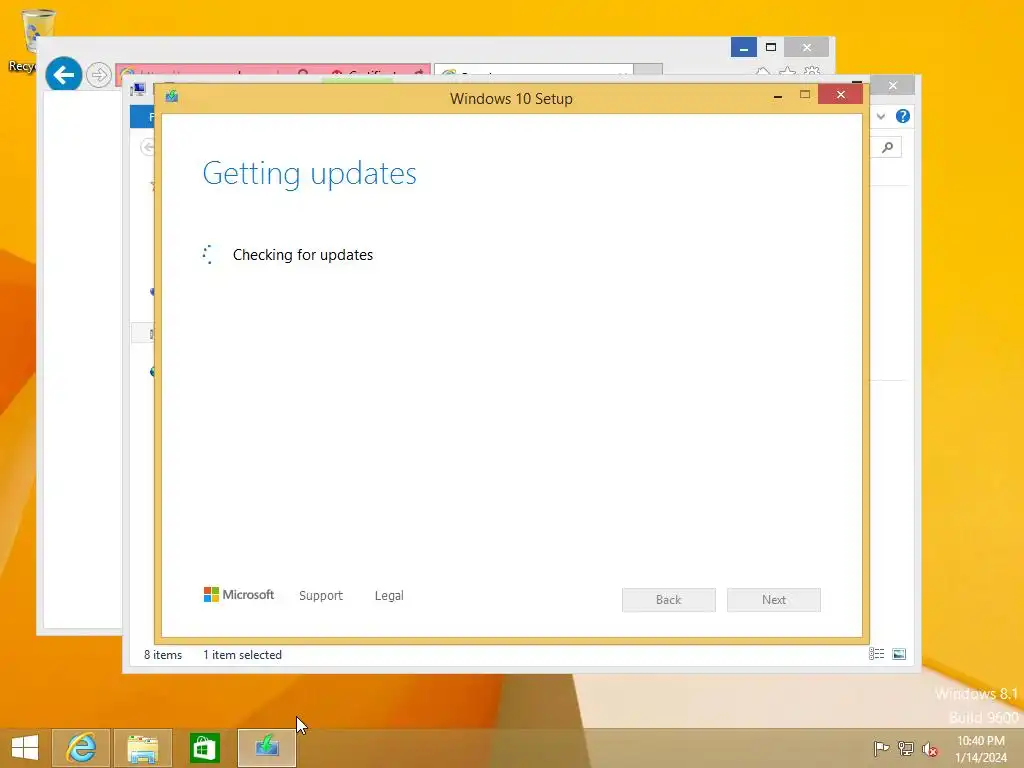The image size is (1024, 768).
Task: Click the File Explorer search magnifier icon
Action: (888, 148)
